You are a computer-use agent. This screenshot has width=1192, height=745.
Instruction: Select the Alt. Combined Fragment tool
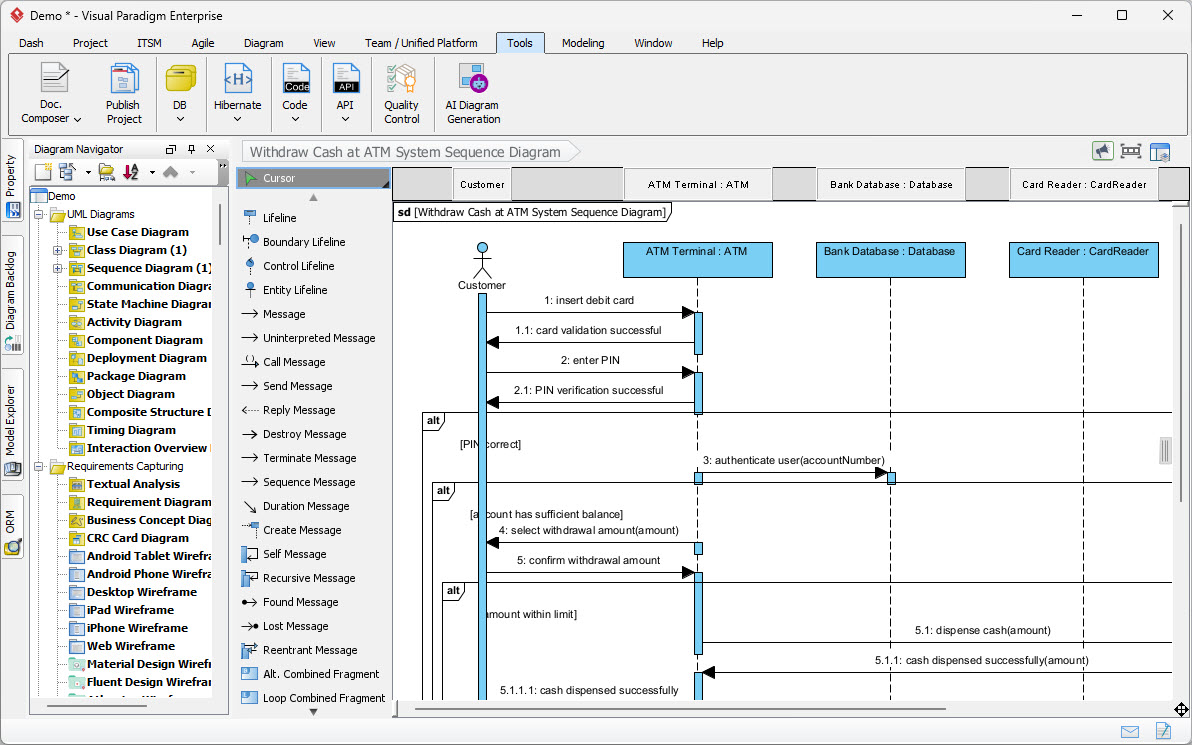(x=313, y=674)
